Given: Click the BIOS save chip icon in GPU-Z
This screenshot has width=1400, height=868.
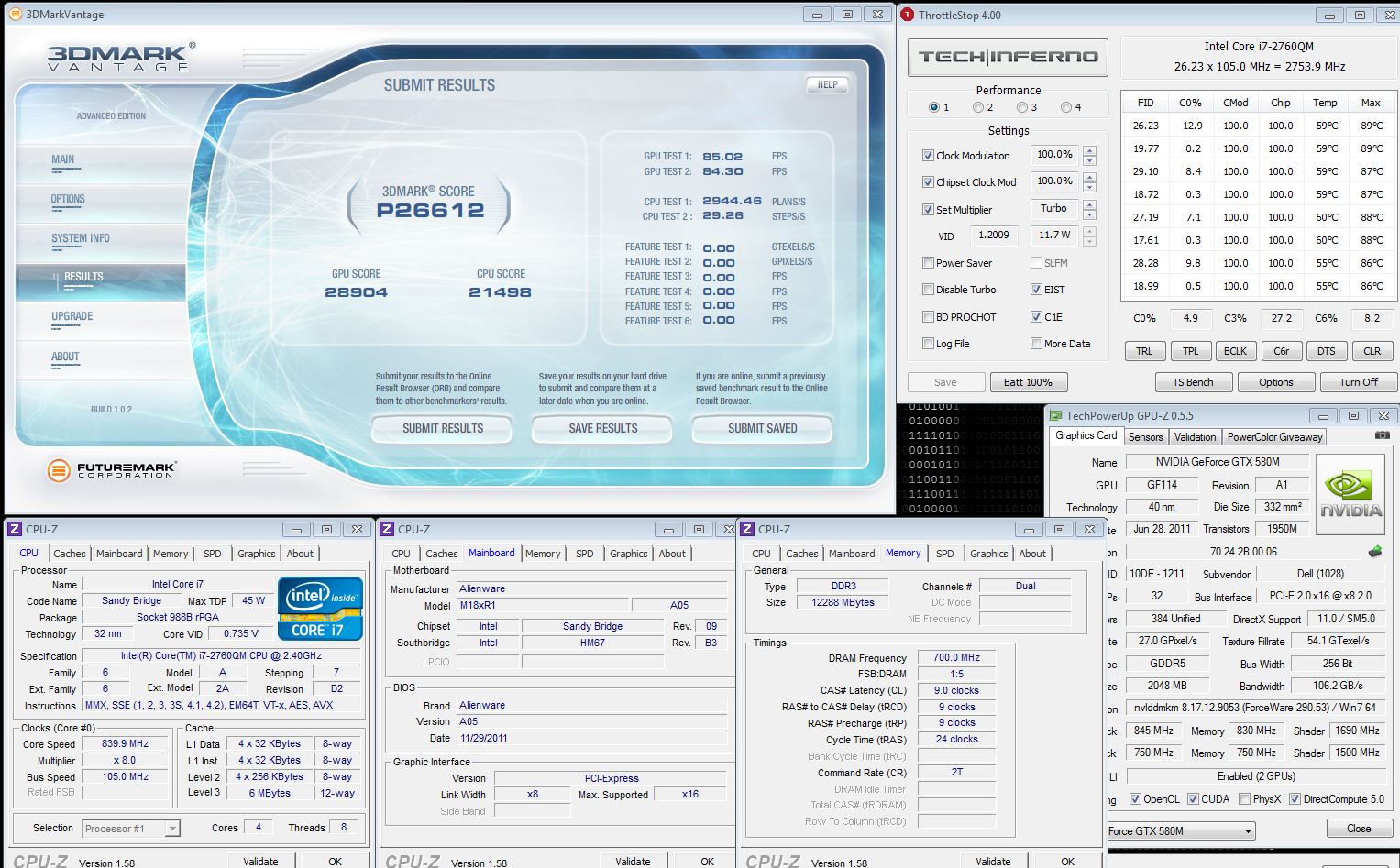Looking at the screenshot, I should (x=1374, y=552).
